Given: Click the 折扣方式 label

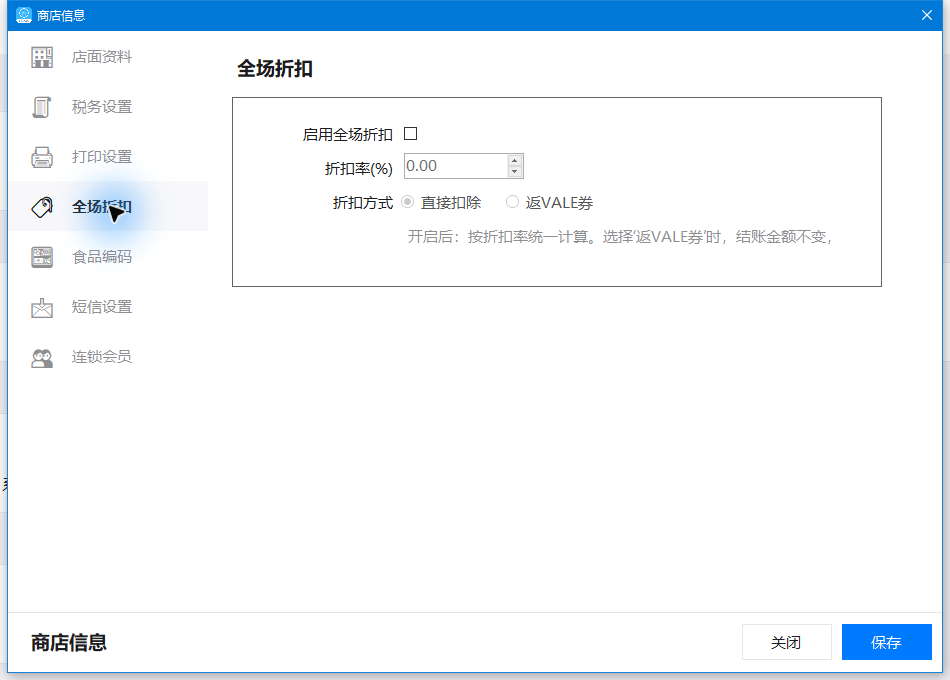Looking at the screenshot, I should tap(363, 202).
